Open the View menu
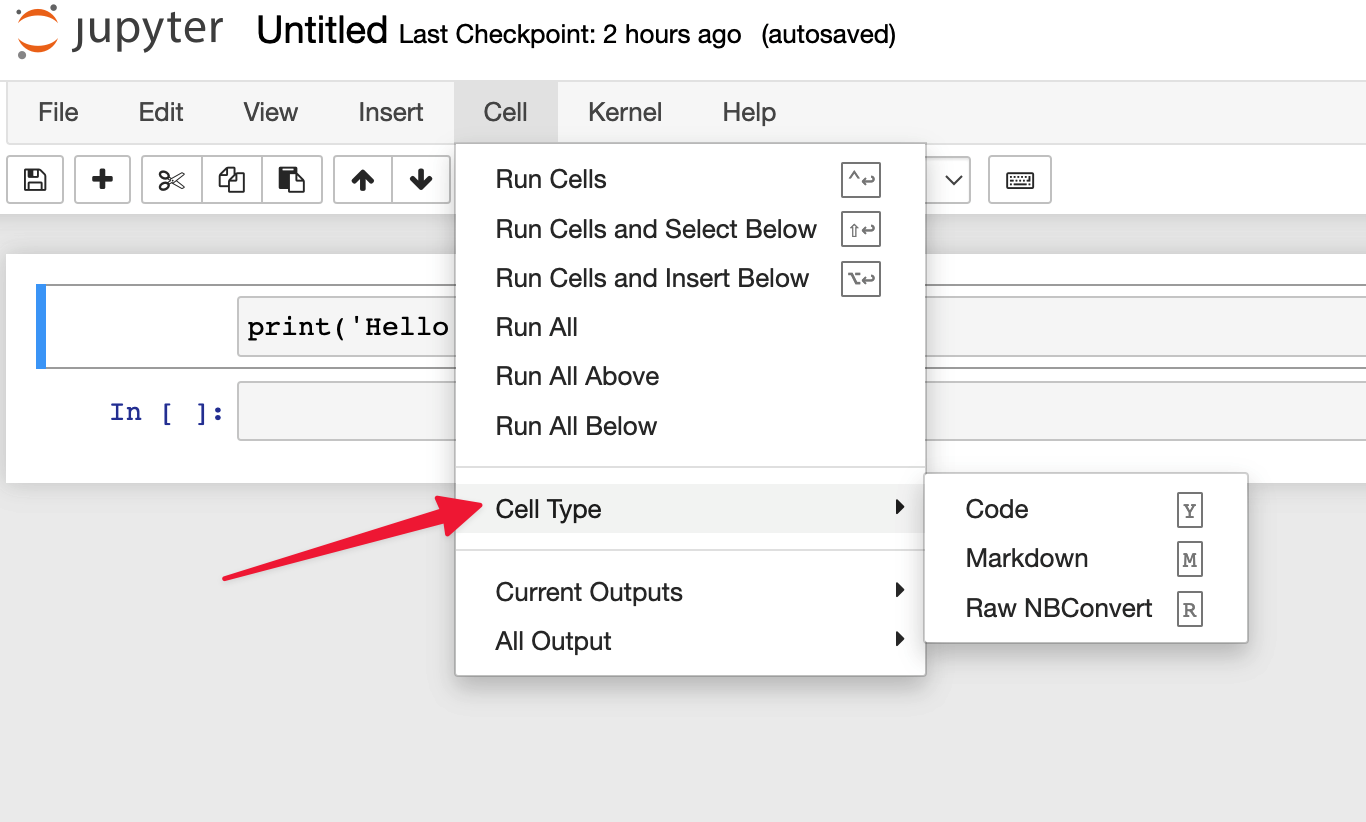Screen dimensions: 1366x822 pyautogui.click(x=271, y=112)
